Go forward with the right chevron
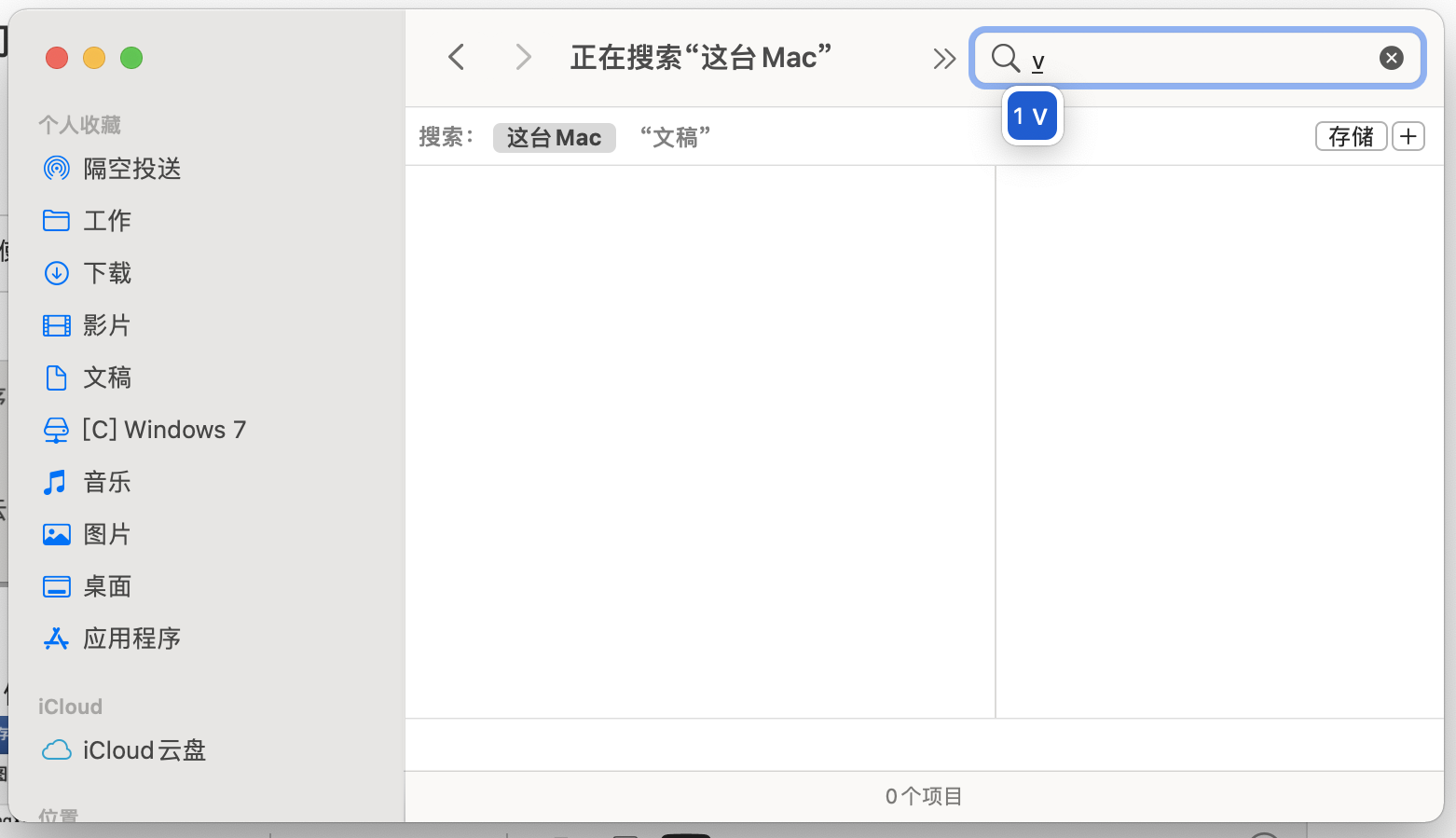The width and height of the screenshot is (1456, 838). 524,58
